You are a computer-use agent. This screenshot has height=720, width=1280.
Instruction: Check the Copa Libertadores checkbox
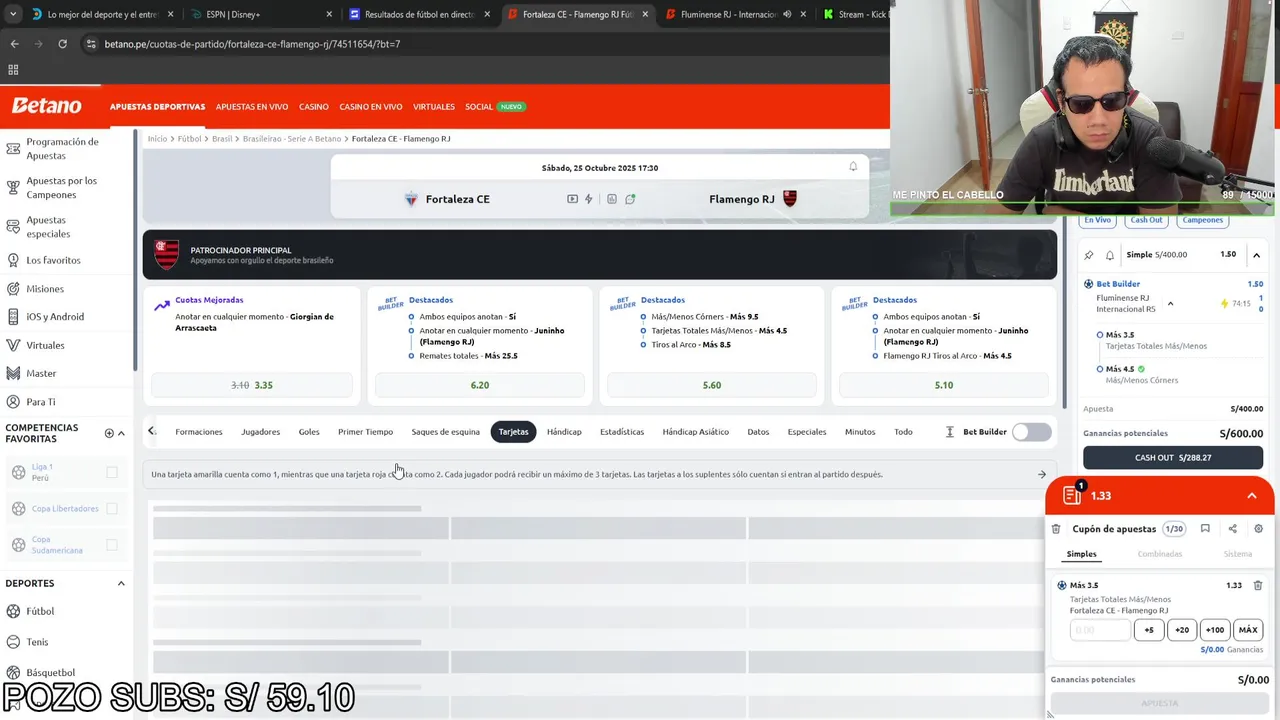coord(112,509)
